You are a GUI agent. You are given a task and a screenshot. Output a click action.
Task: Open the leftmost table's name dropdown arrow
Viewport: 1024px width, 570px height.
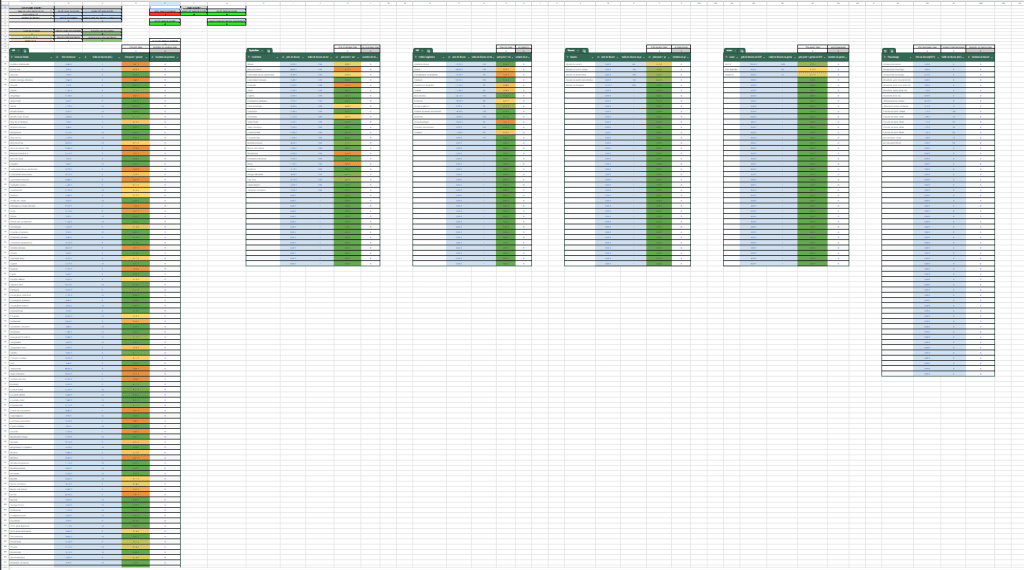tap(19, 49)
